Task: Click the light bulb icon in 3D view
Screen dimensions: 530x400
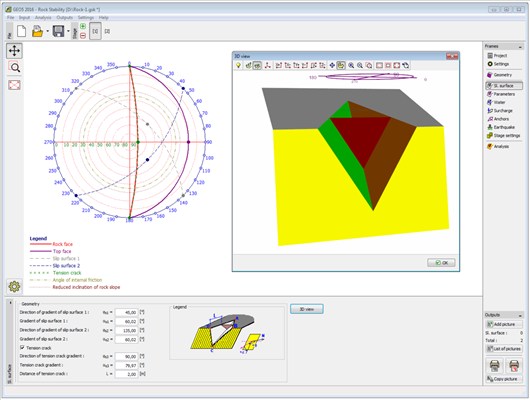Action: point(238,65)
